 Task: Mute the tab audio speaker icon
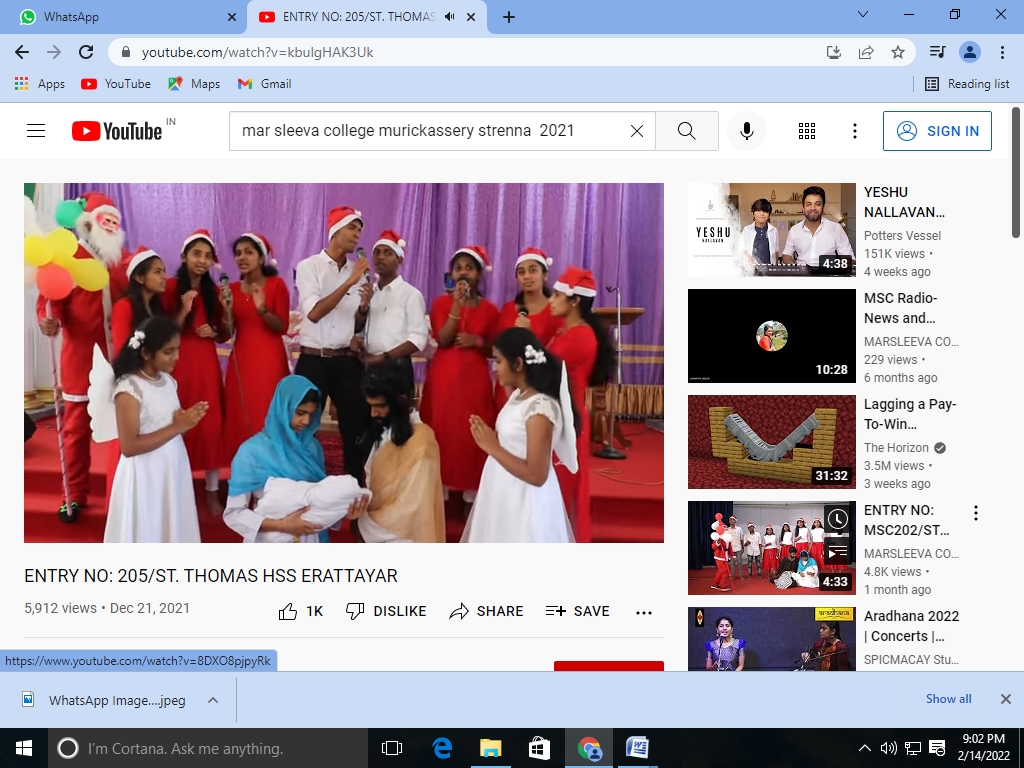pyautogui.click(x=450, y=17)
